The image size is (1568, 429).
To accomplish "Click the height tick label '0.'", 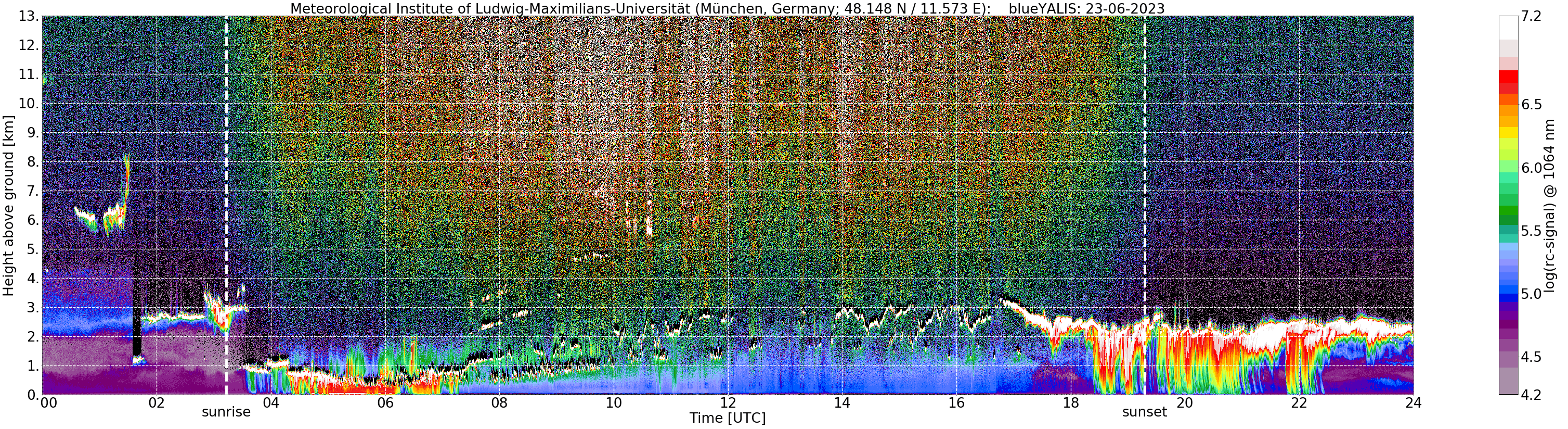I will (x=33, y=395).
